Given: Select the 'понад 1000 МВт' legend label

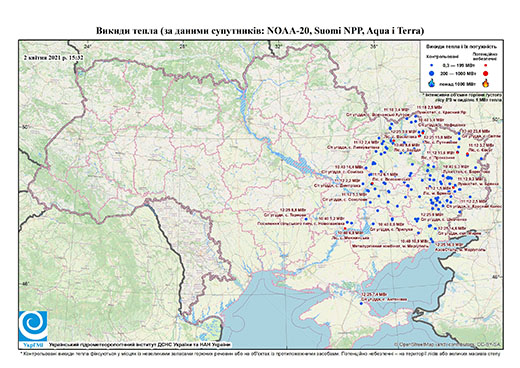Looking at the screenshot, I should [457, 83].
